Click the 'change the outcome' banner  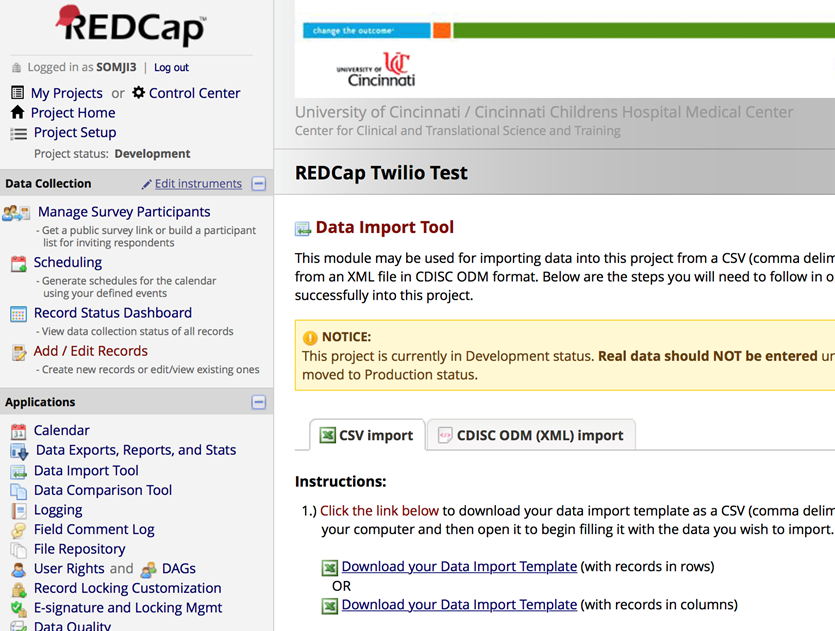pyautogui.click(x=366, y=31)
